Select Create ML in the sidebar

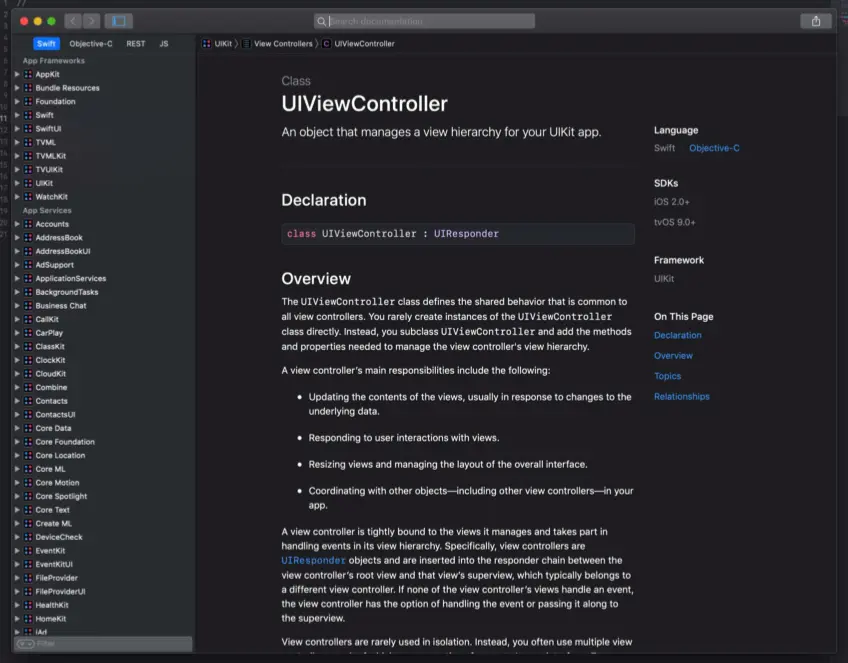point(54,523)
